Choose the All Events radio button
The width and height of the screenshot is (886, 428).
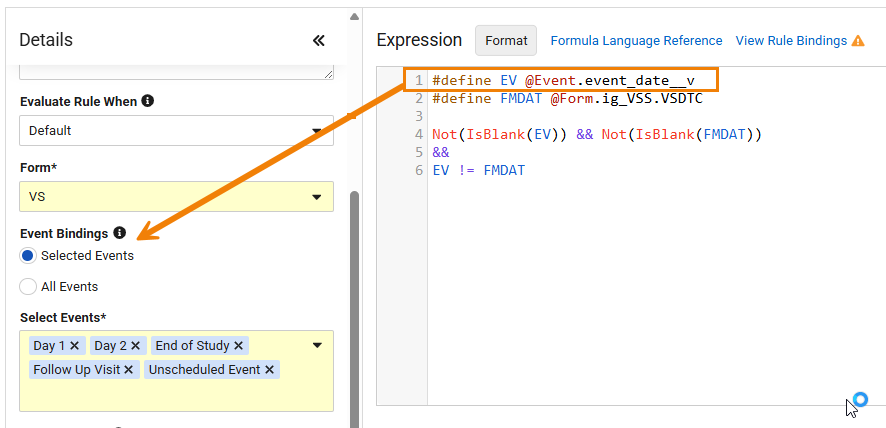tap(28, 287)
